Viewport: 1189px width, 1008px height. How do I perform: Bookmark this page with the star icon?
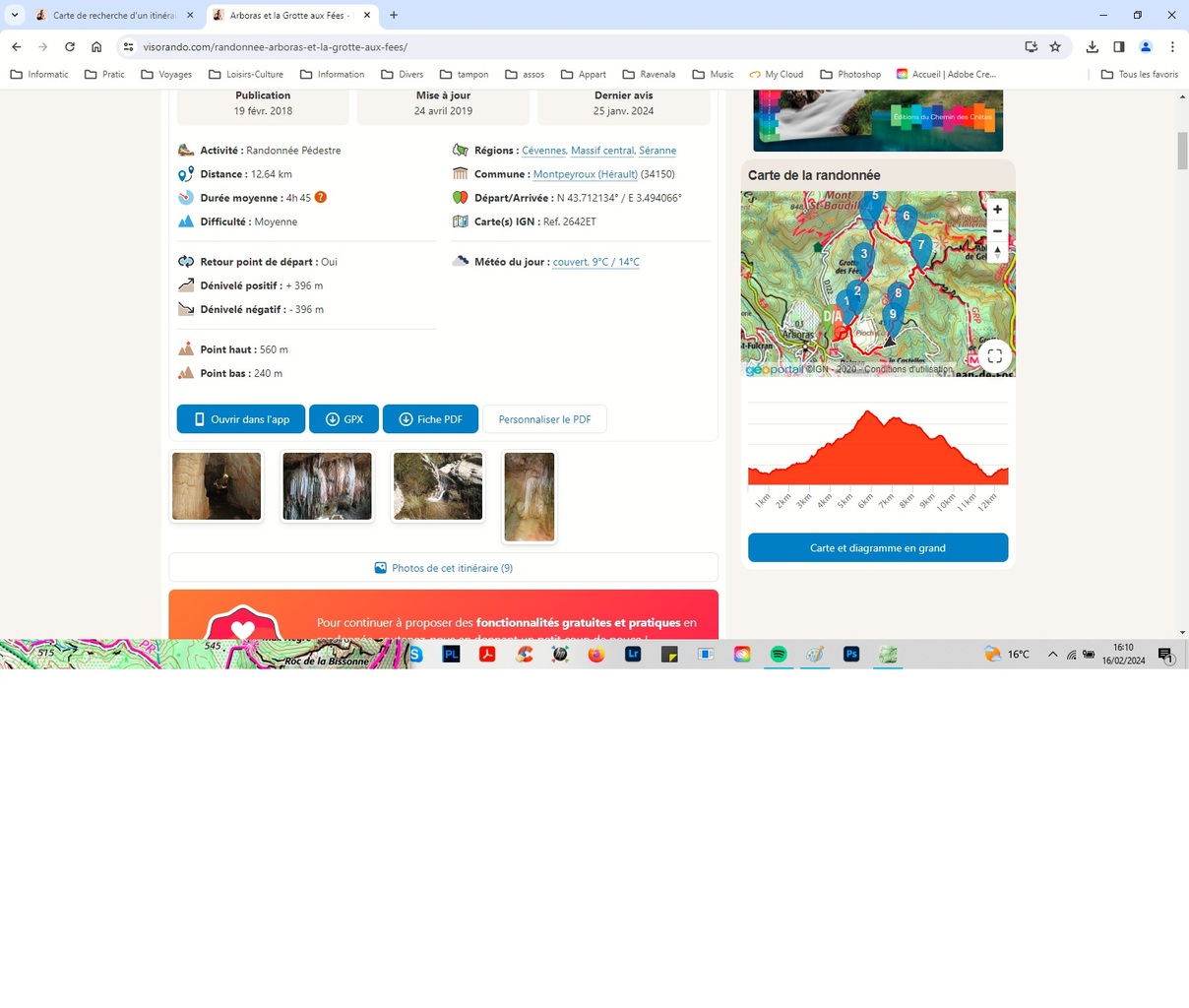coord(1055,46)
